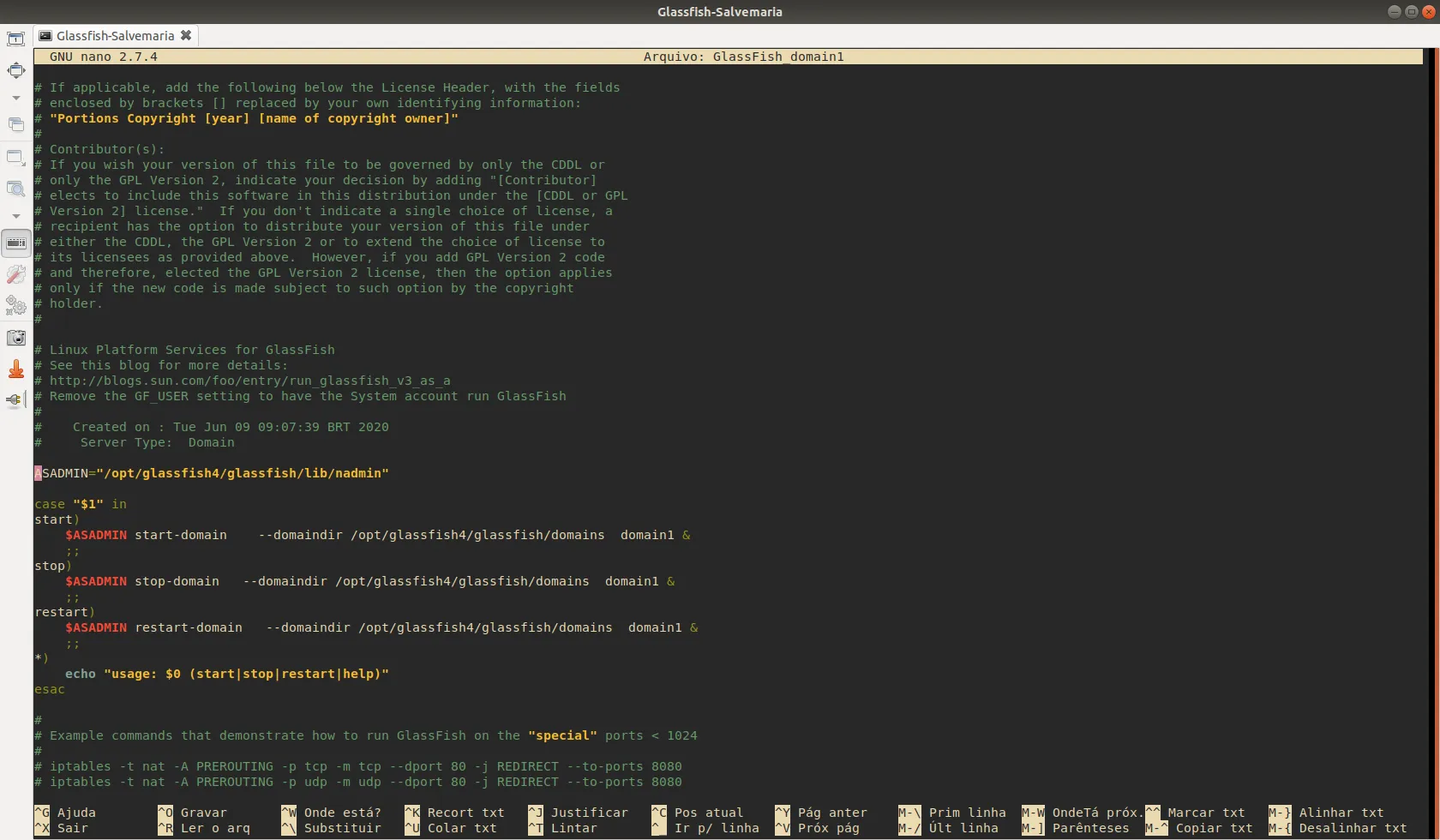Open connection preferences wrench icon
The height and width of the screenshot is (840, 1440).
coord(15,274)
